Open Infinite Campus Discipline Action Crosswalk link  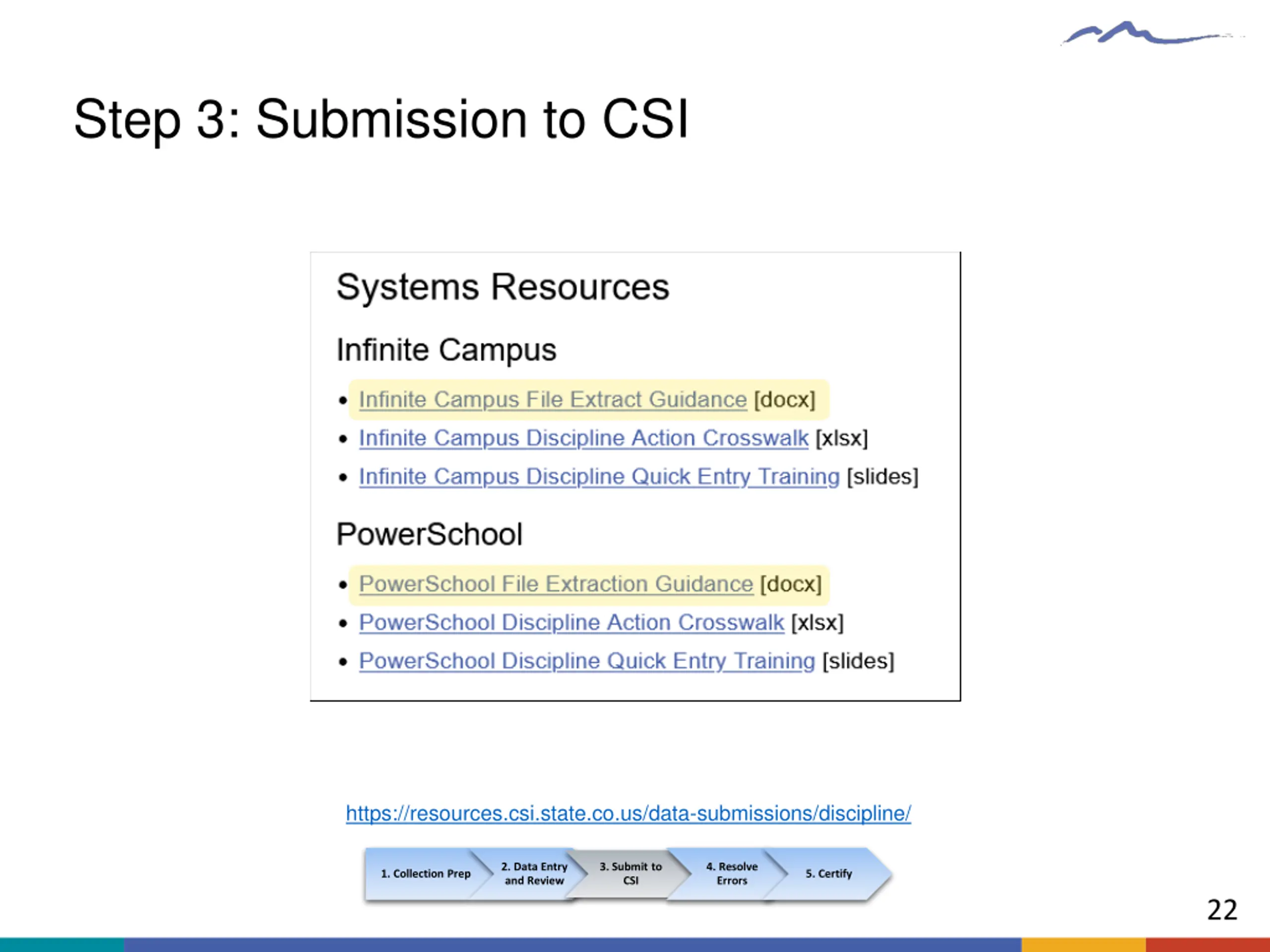tap(583, 438)
